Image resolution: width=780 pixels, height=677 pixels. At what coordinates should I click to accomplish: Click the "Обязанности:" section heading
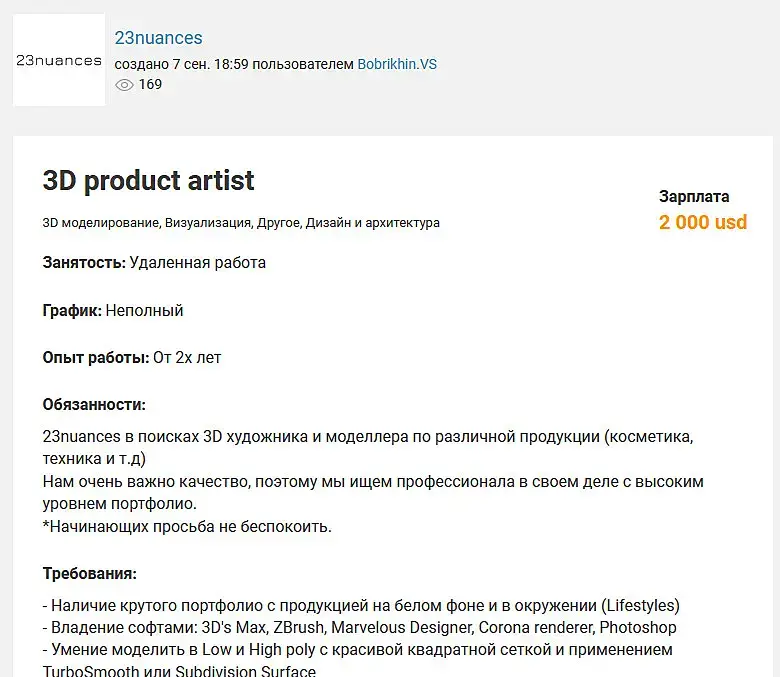(94, 405)
